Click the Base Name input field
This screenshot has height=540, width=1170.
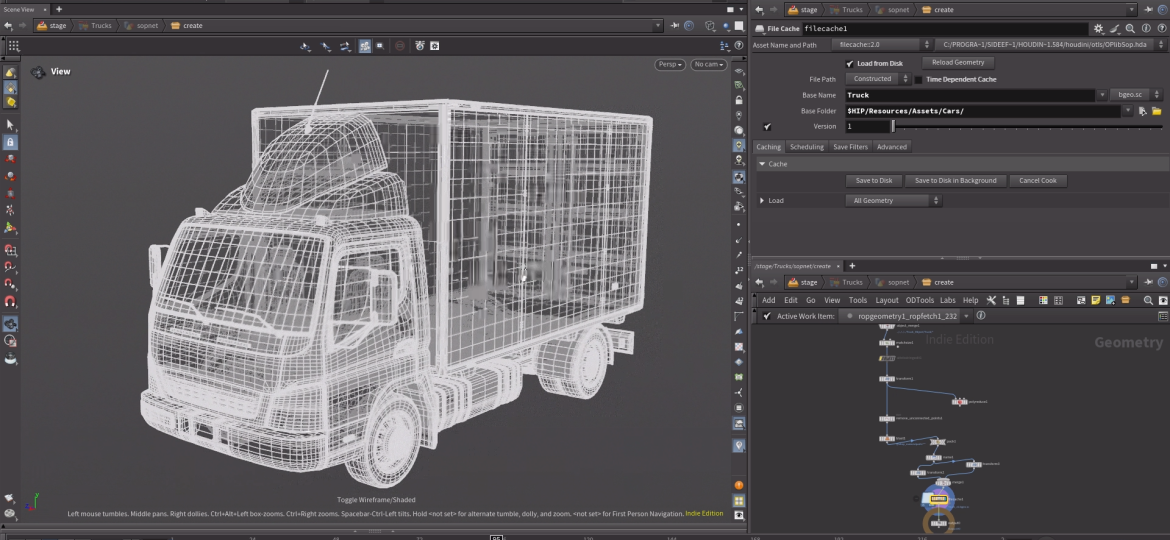(x=970, y=95)
